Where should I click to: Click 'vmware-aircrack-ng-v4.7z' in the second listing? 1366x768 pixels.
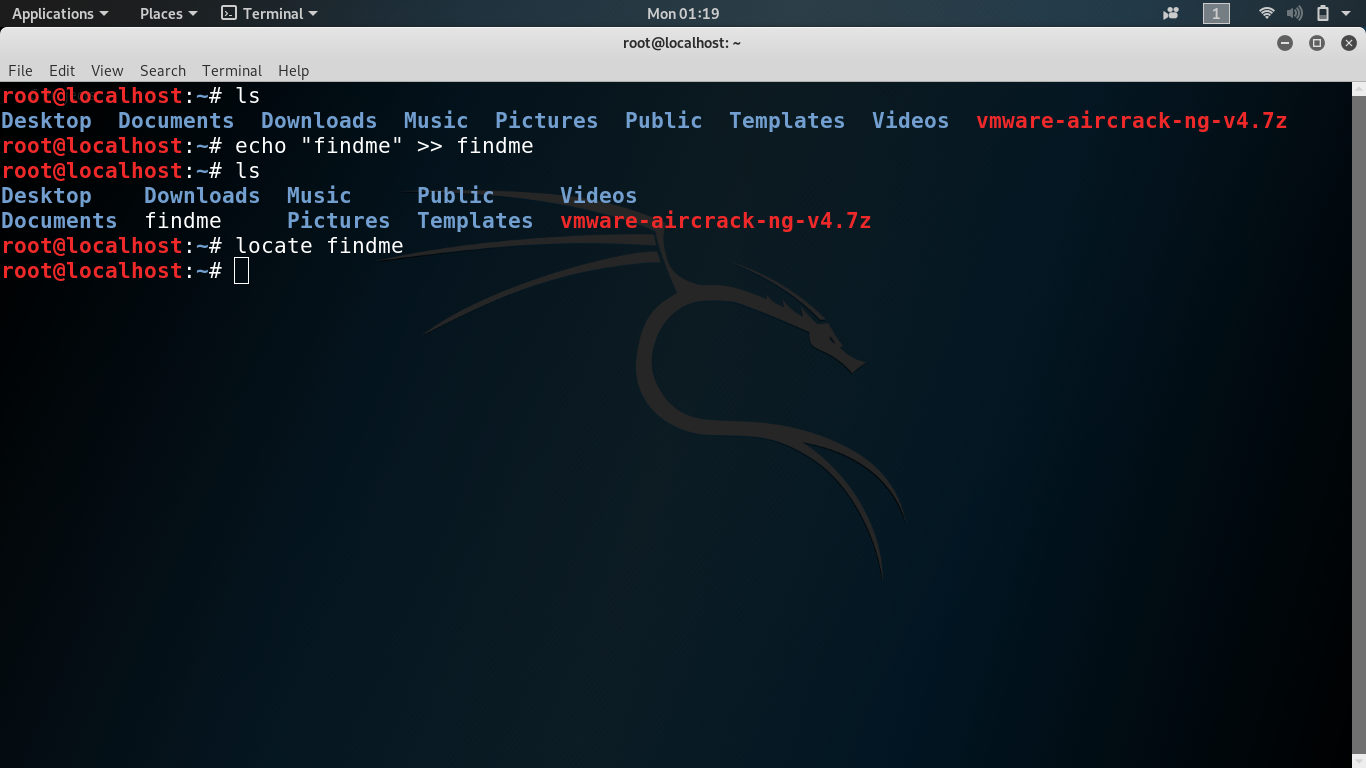pos(715,221)
